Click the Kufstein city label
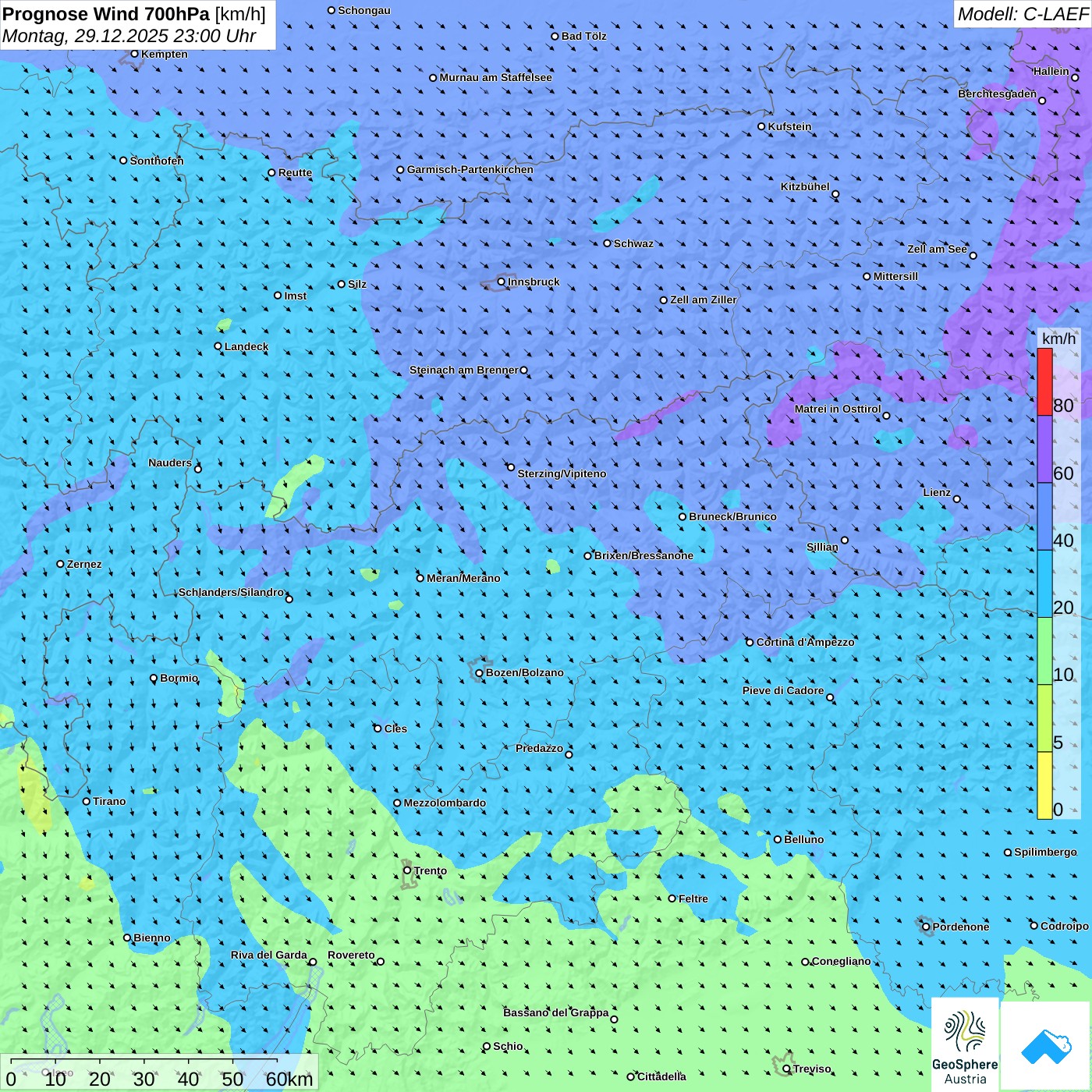The height and width of the screenshot is (1092, 1092). tap(789, 126)
